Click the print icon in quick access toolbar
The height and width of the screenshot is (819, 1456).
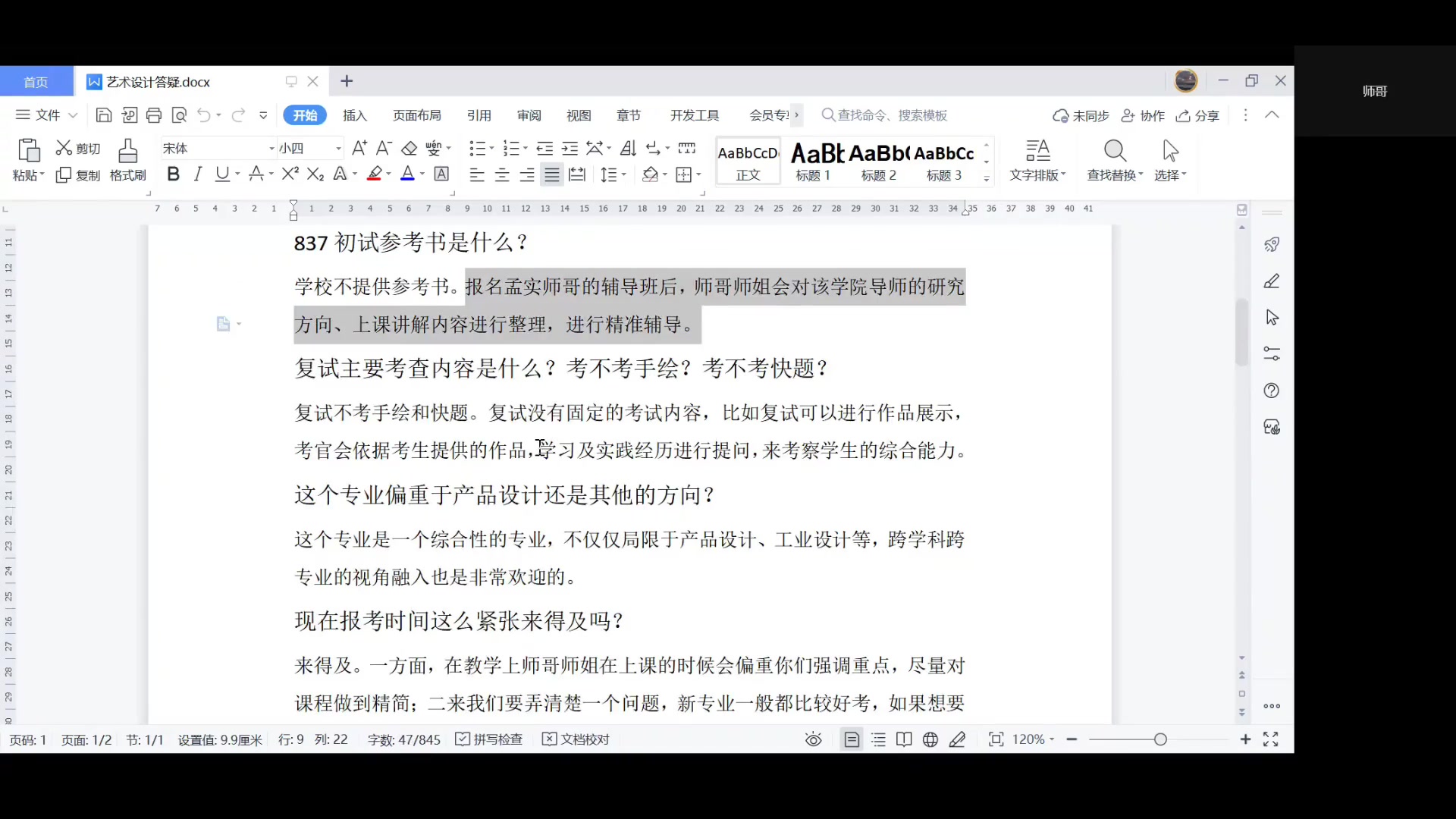(155, 115)
